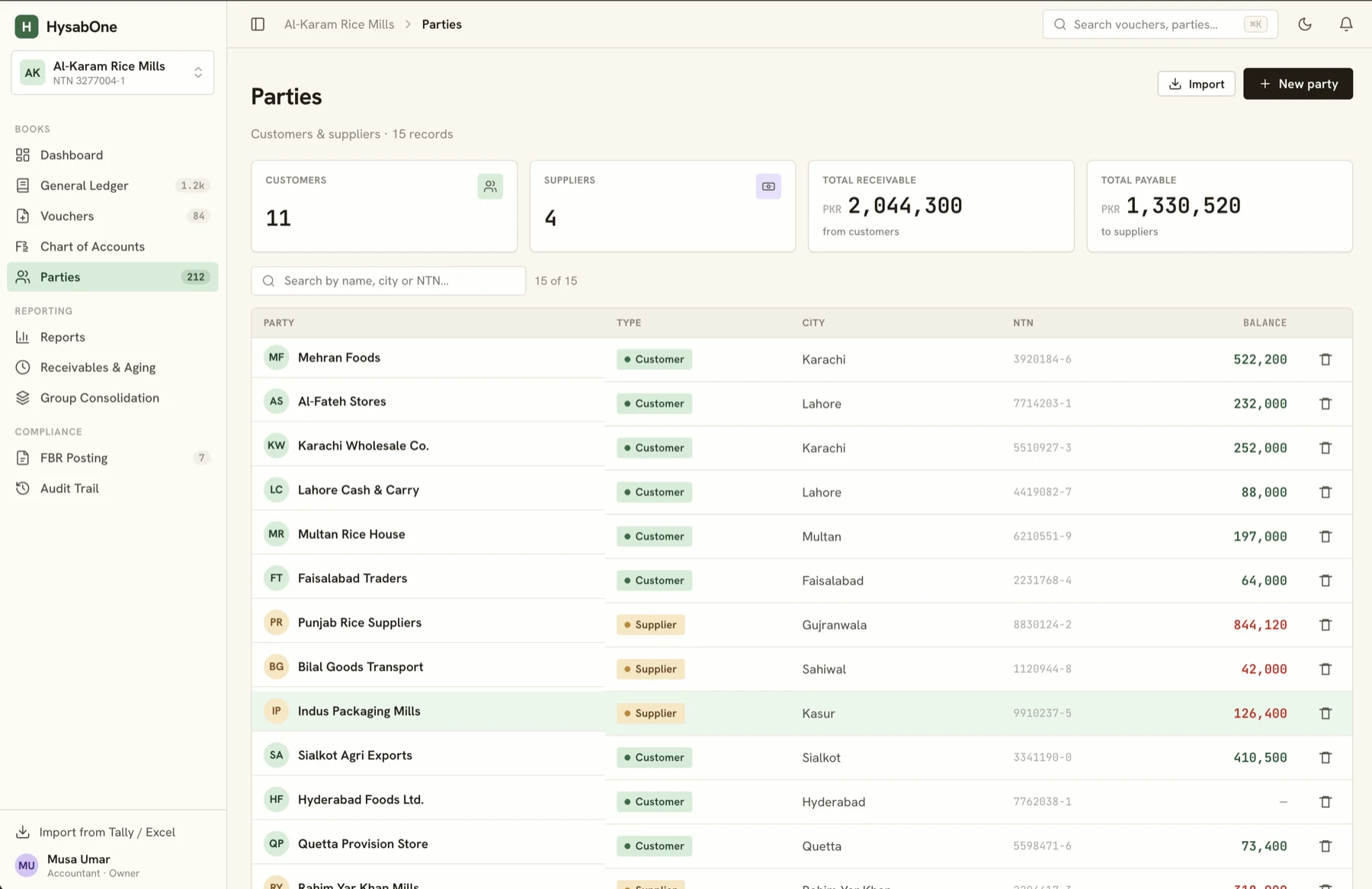
Task: Delete Karachi Wholesale Co. with trash icon
Action: click(x=1326, y=448)
